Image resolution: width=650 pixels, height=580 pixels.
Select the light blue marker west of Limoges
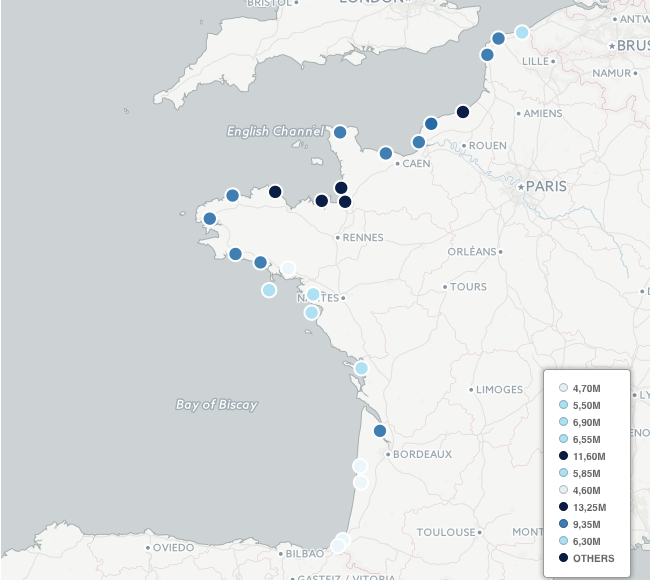(361, 368)
